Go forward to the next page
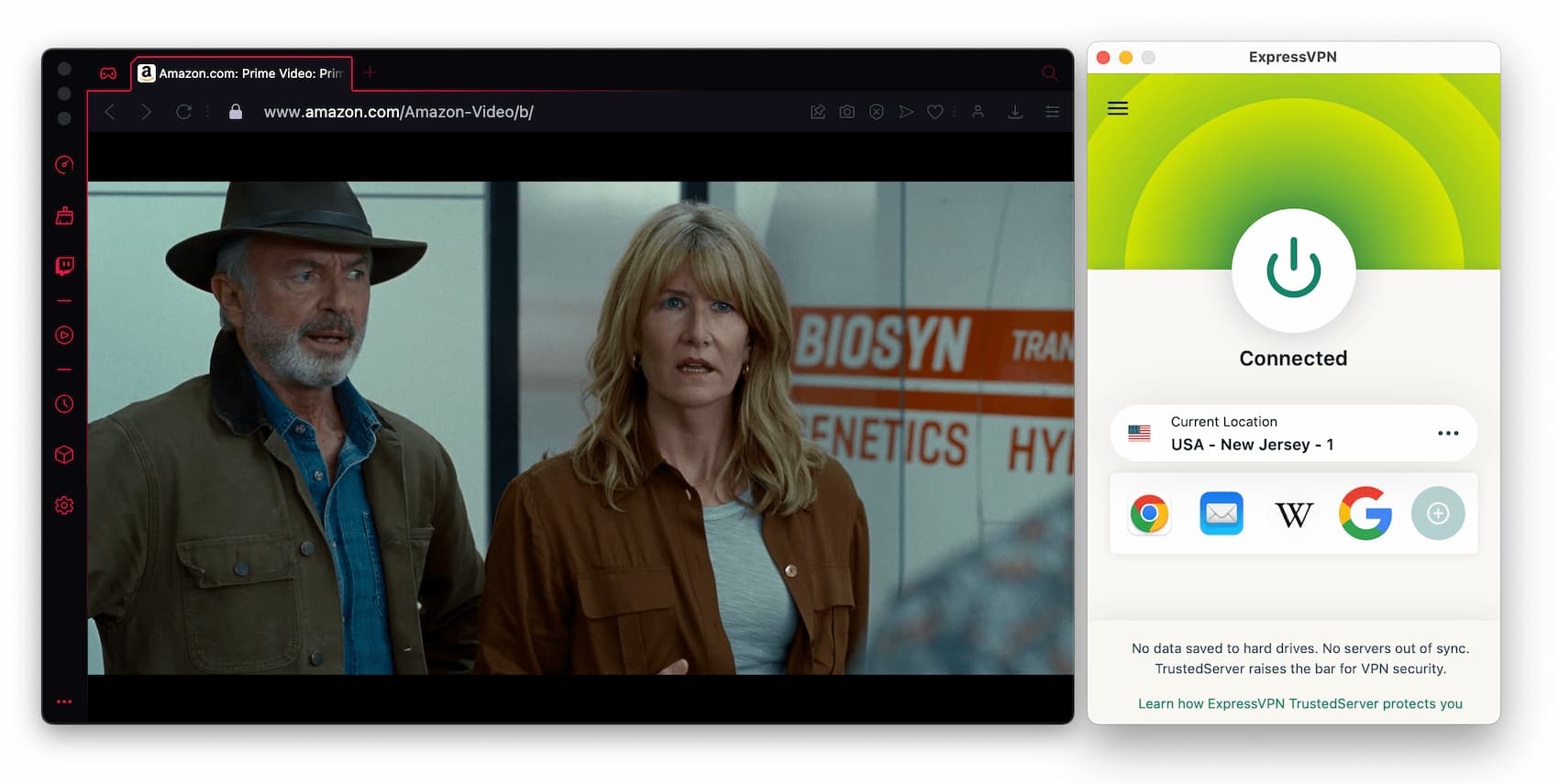Screen dimensions: 1559x784 click(146, 112)
